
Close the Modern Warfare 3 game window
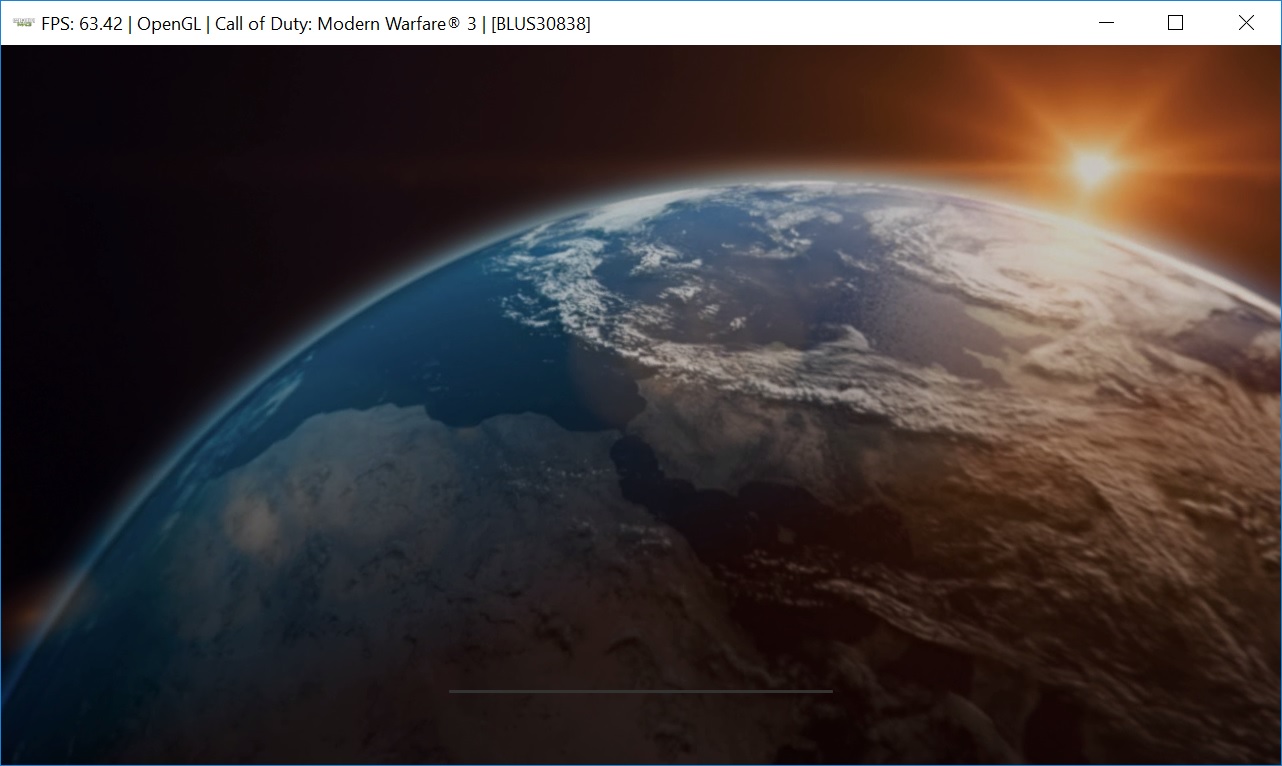click(x=1246, y=23)
